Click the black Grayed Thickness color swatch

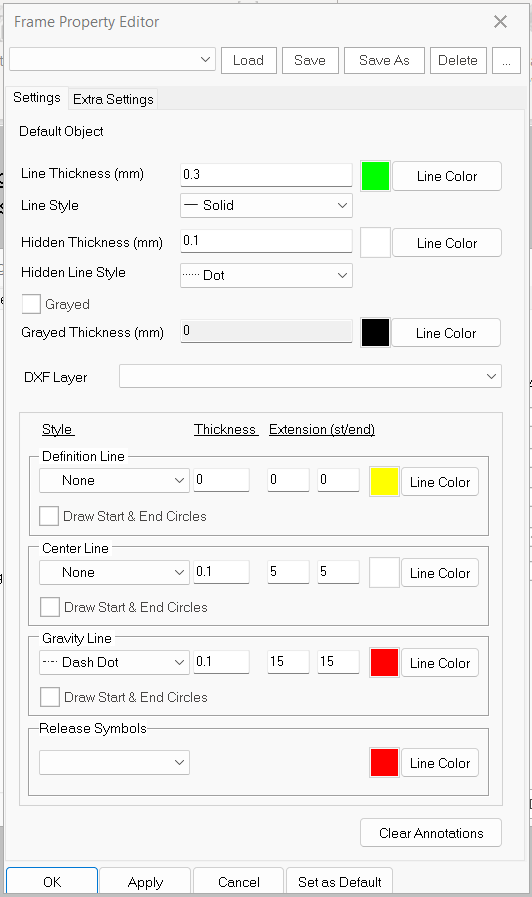[375, 333]
